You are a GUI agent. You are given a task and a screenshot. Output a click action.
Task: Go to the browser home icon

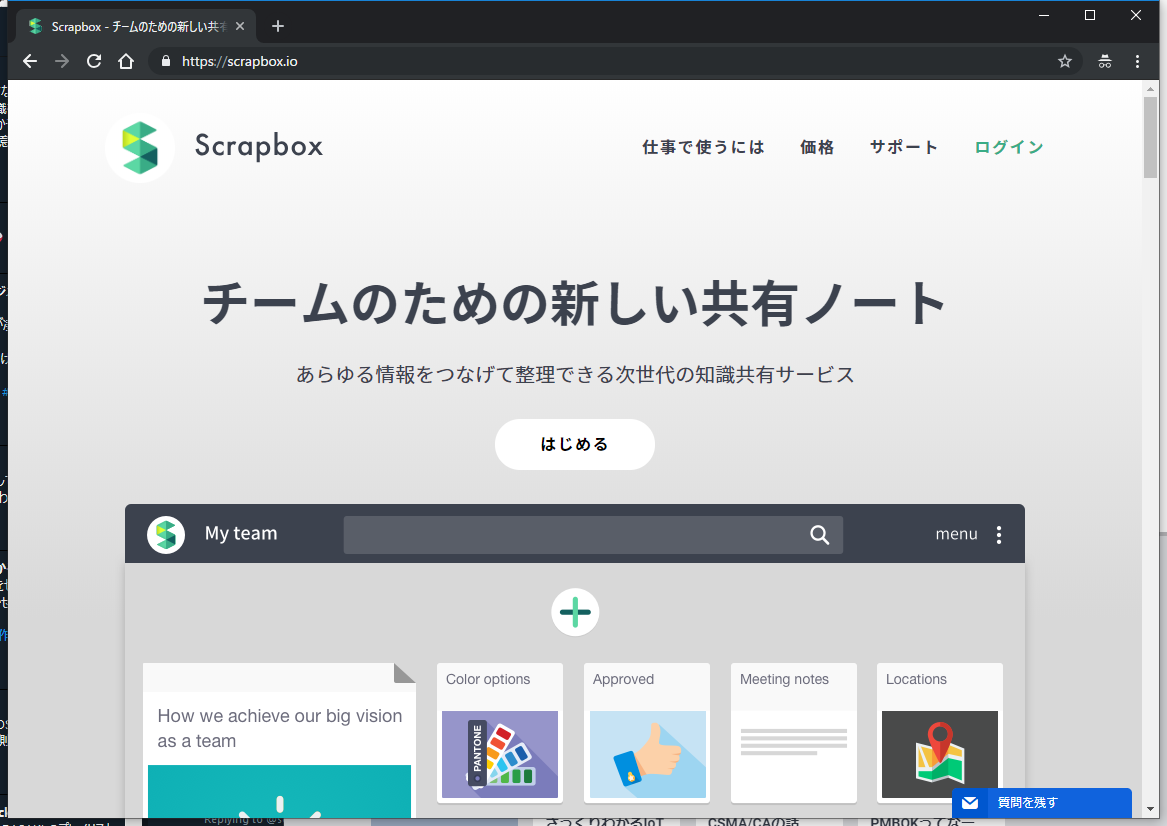(126, 61)
